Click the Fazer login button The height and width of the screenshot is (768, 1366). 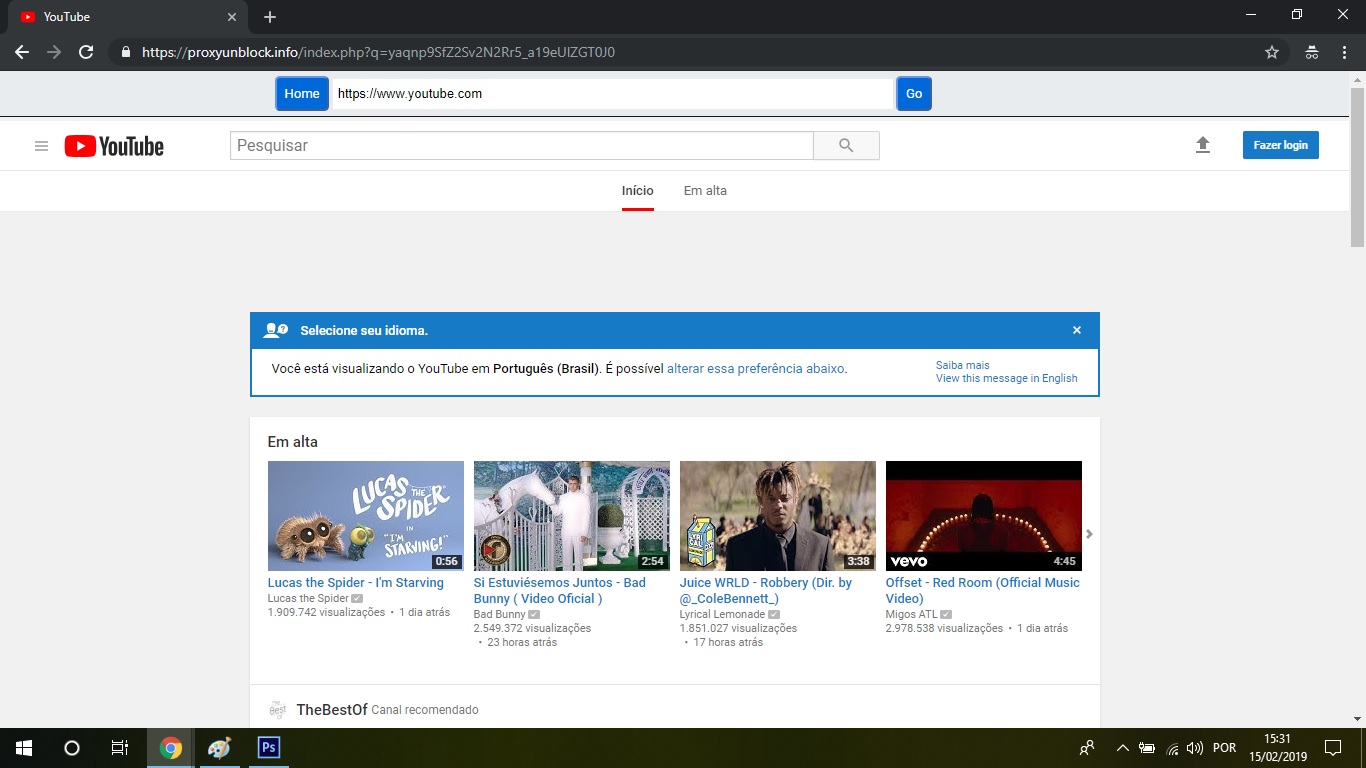[1281, 145]
